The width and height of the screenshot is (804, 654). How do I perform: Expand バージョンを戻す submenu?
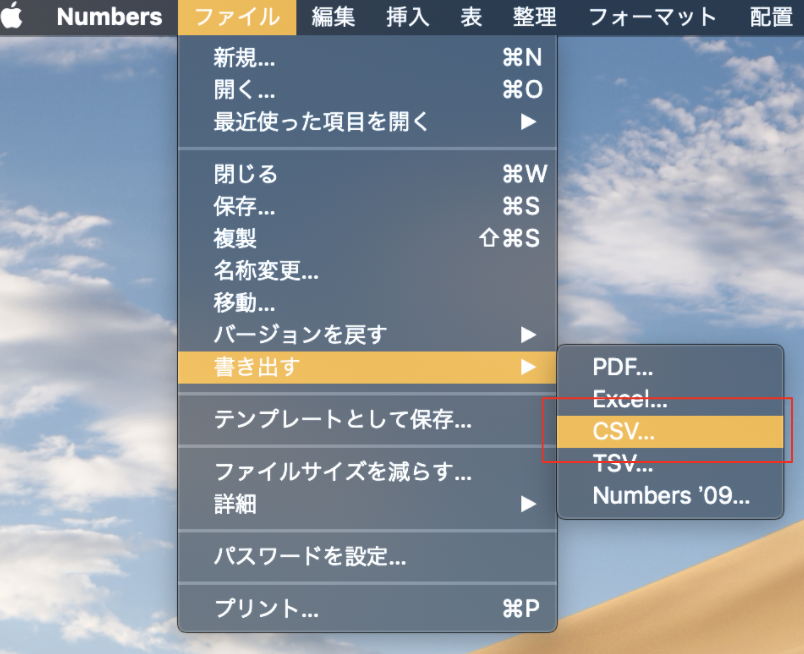click(367, 335)
